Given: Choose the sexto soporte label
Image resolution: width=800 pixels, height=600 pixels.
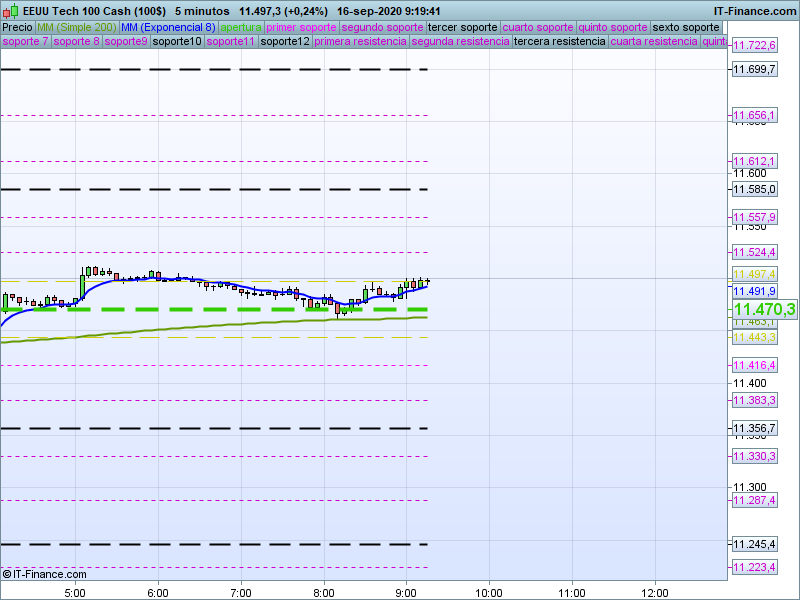Looking at the screenshot, I should click(686, 27).
